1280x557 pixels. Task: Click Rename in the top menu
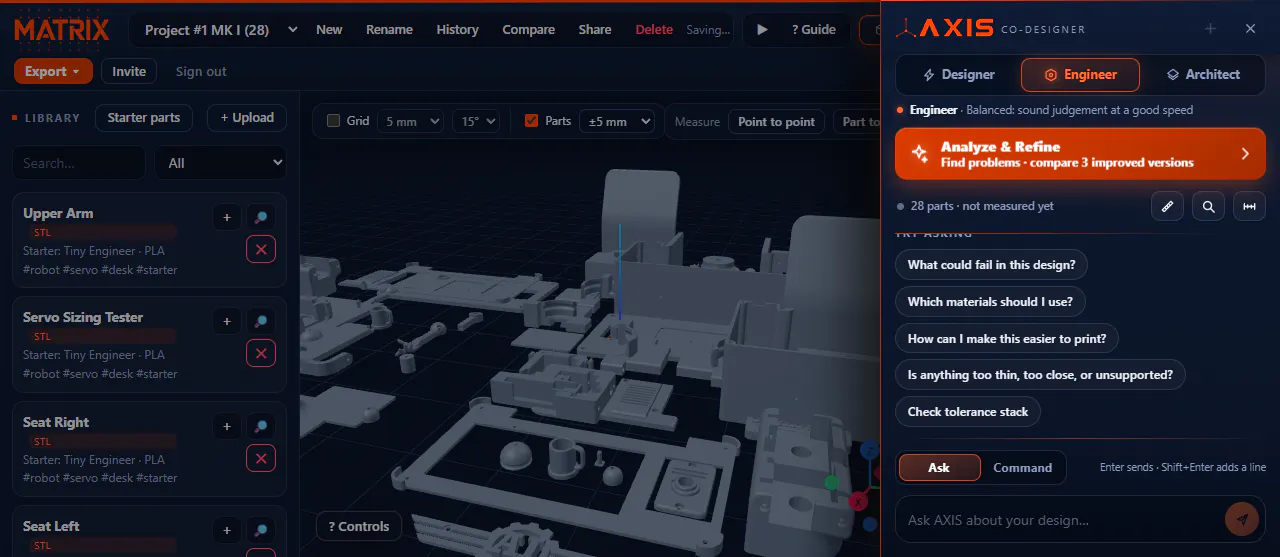(x=389, y=30)
